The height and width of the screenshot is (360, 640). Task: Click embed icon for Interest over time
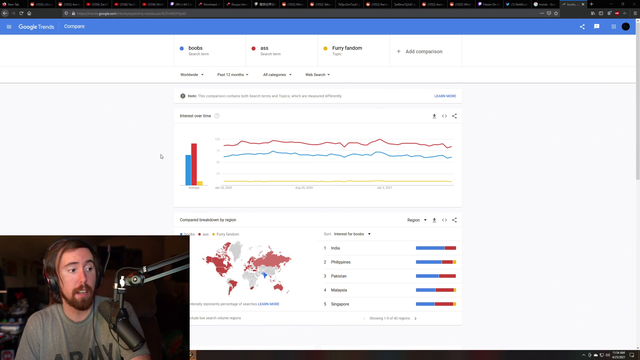444,116
